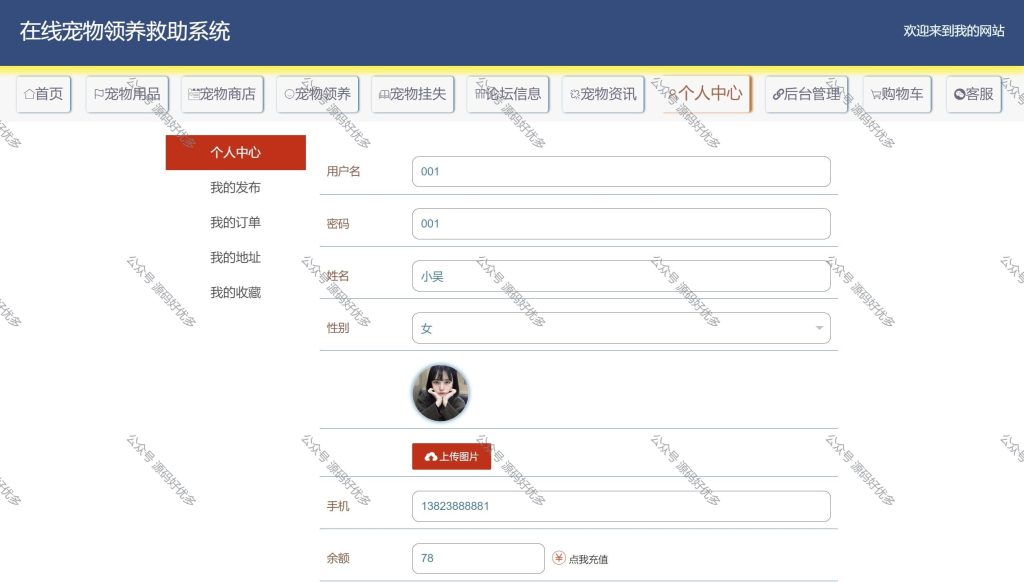Click the 上传图片 button
Image resolution: width=1024 pixels, height=582 pixels.
[x=451, y=456]
